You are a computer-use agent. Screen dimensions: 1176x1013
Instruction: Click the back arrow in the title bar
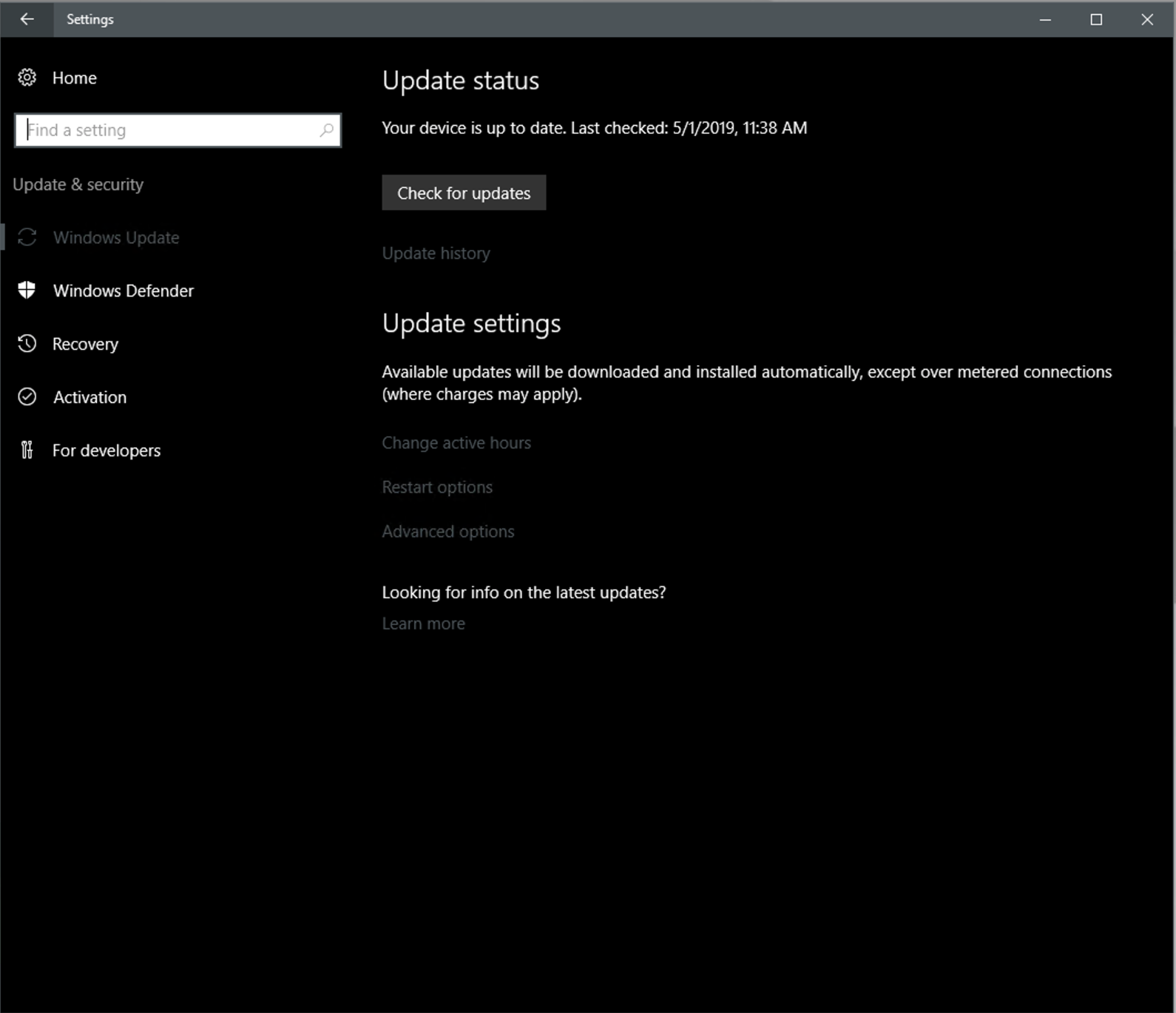point(27,19)
